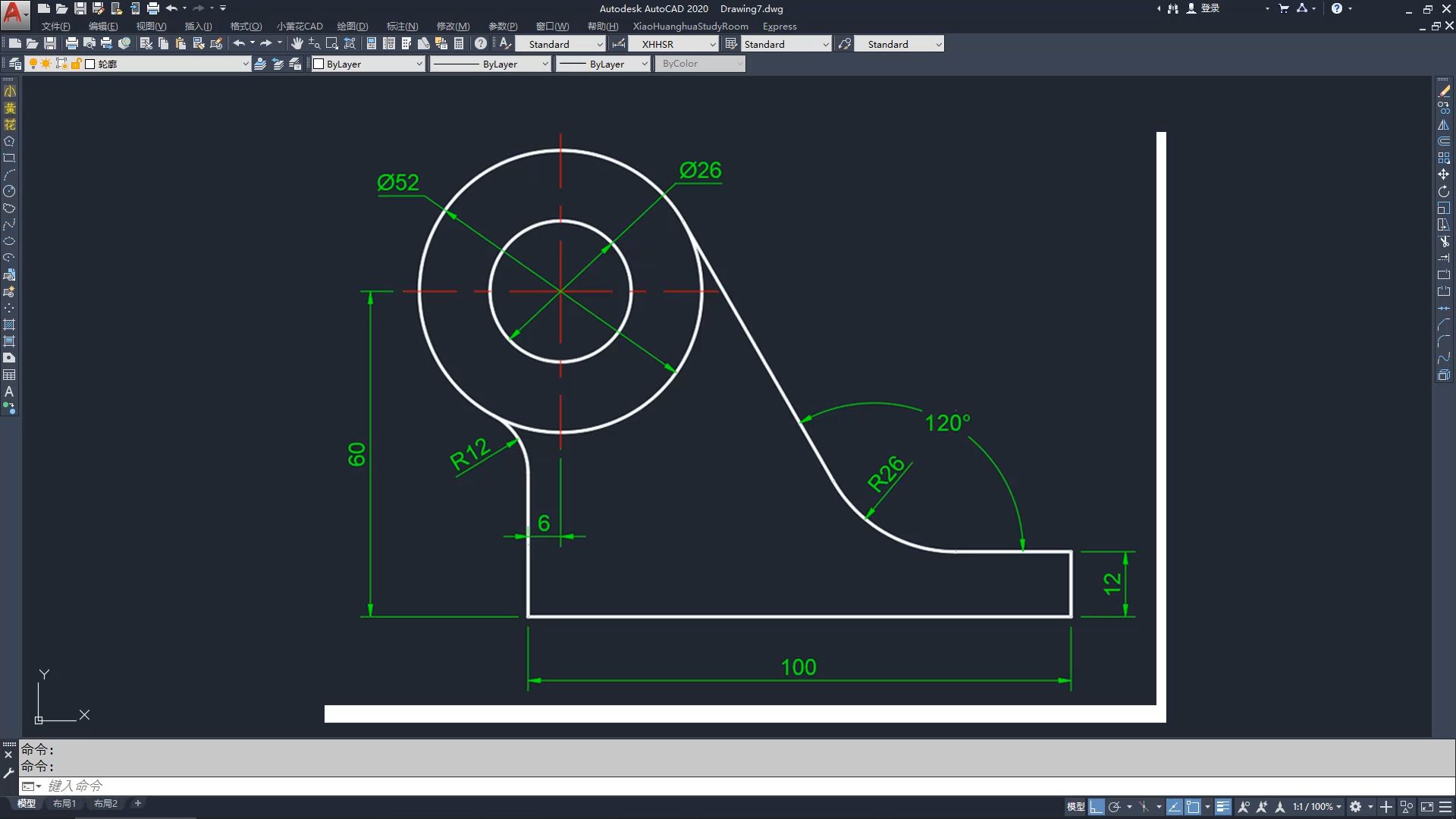
Task: Open the ByLayer linetype dropdown
Action: point(490,64)
